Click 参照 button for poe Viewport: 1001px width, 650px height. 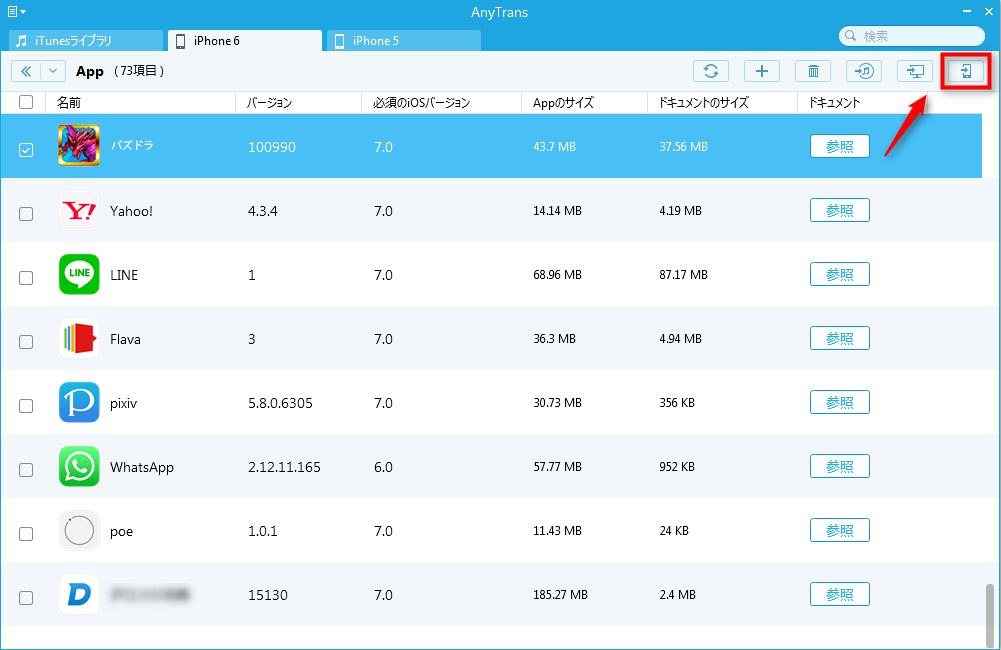pyautogui.click(x=839, y=530)
